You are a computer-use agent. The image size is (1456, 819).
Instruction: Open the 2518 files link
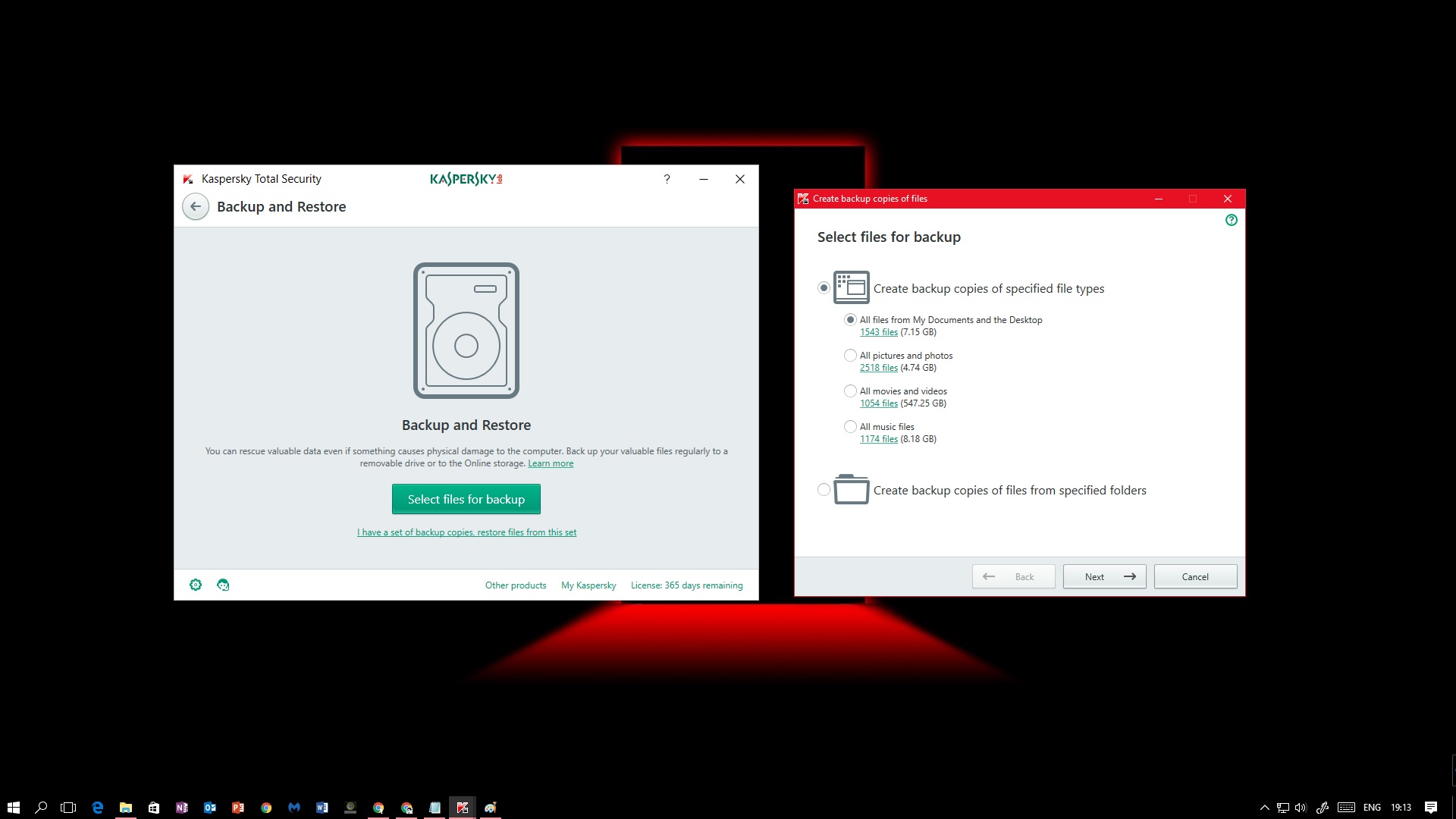click(878, 368)
